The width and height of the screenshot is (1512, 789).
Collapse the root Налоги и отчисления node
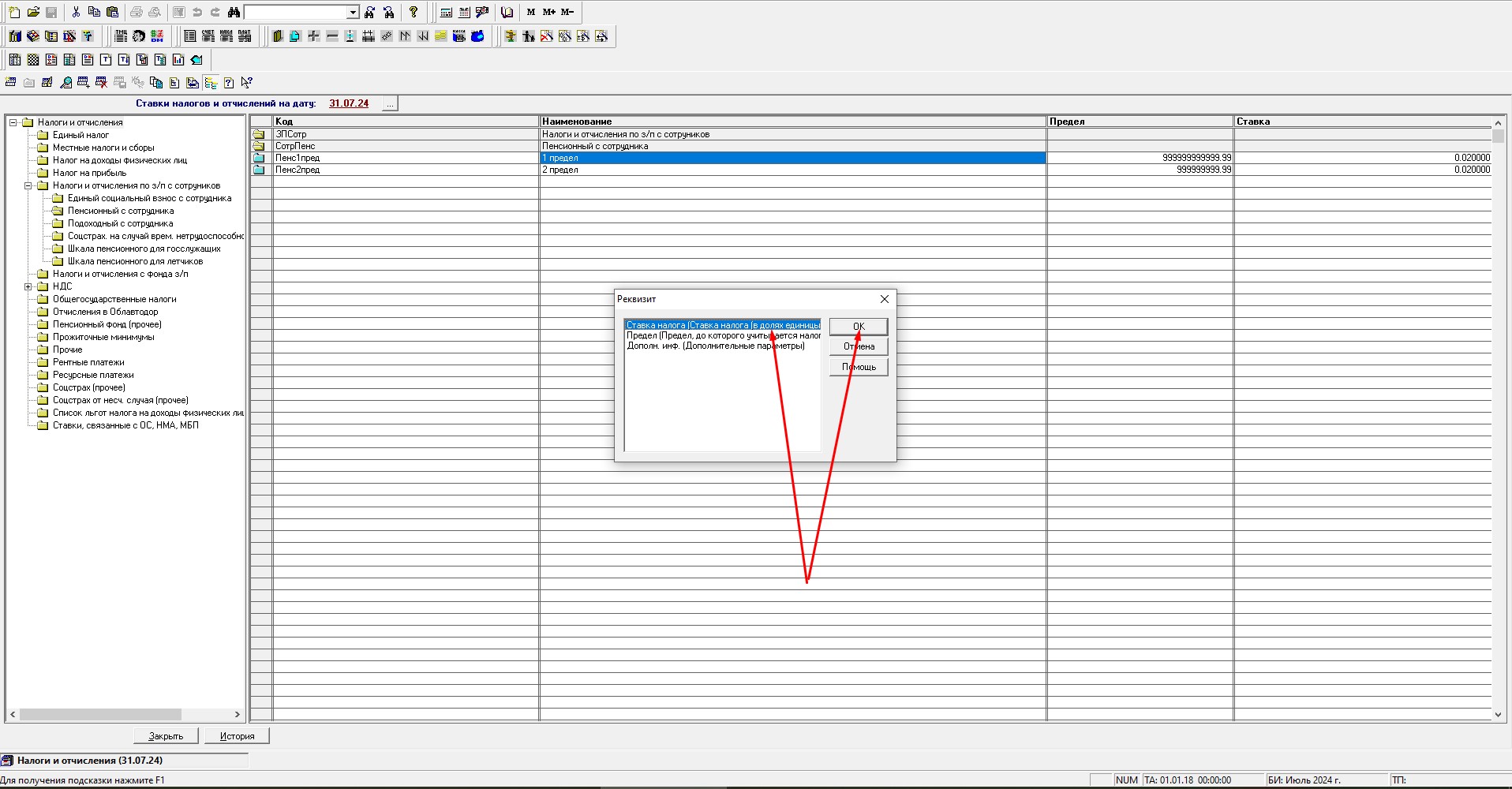pyautogui.click(x=13, y=122)
